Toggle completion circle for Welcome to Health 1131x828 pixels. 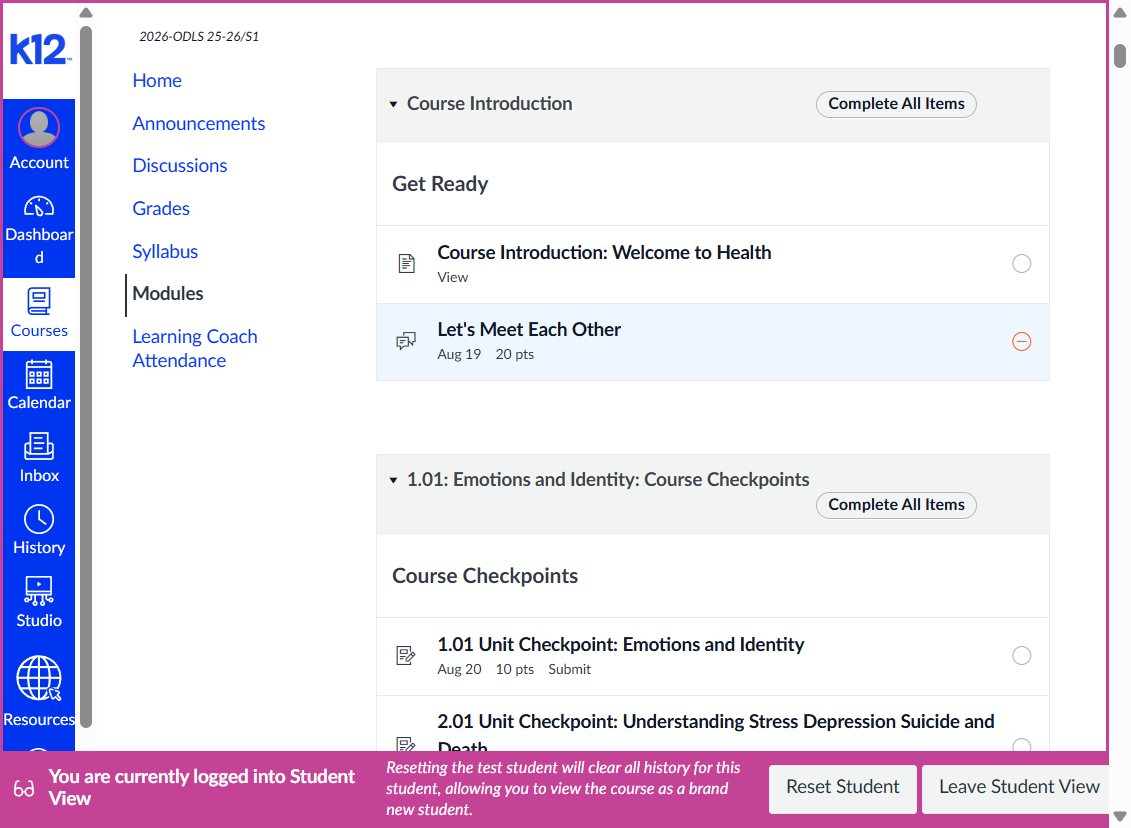point(1021,264)
